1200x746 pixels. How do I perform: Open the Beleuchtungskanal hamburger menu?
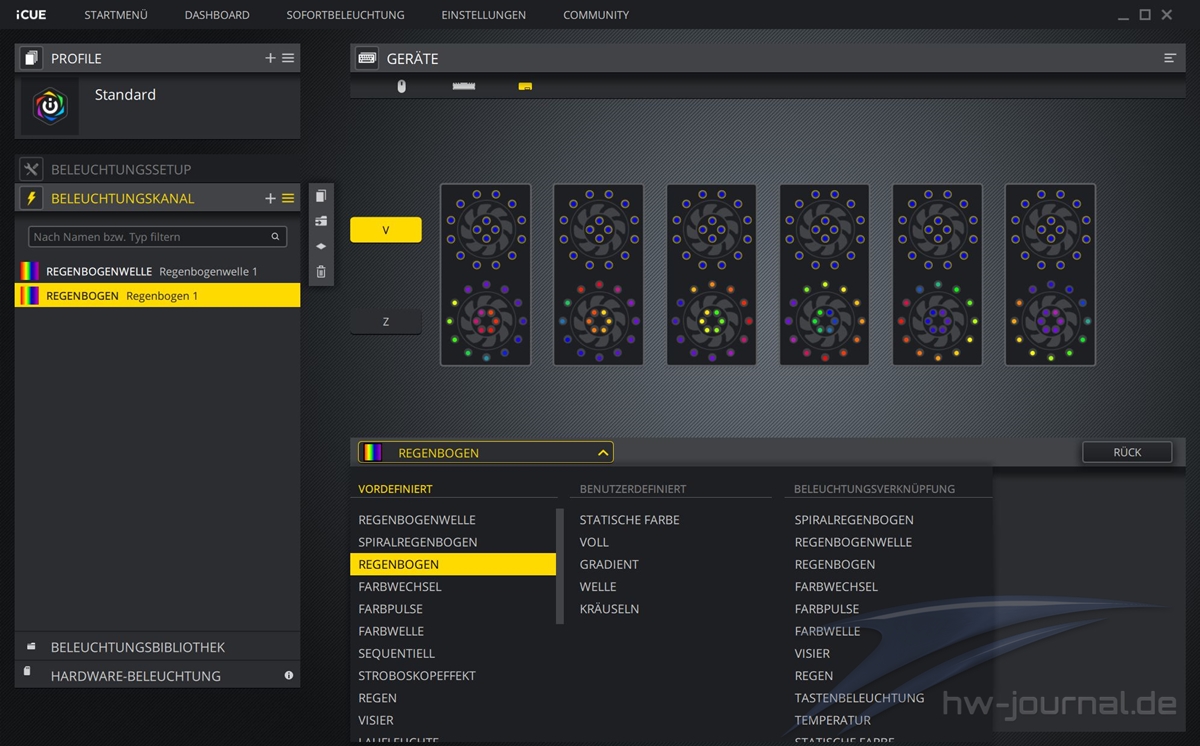[x=288, y=198]
